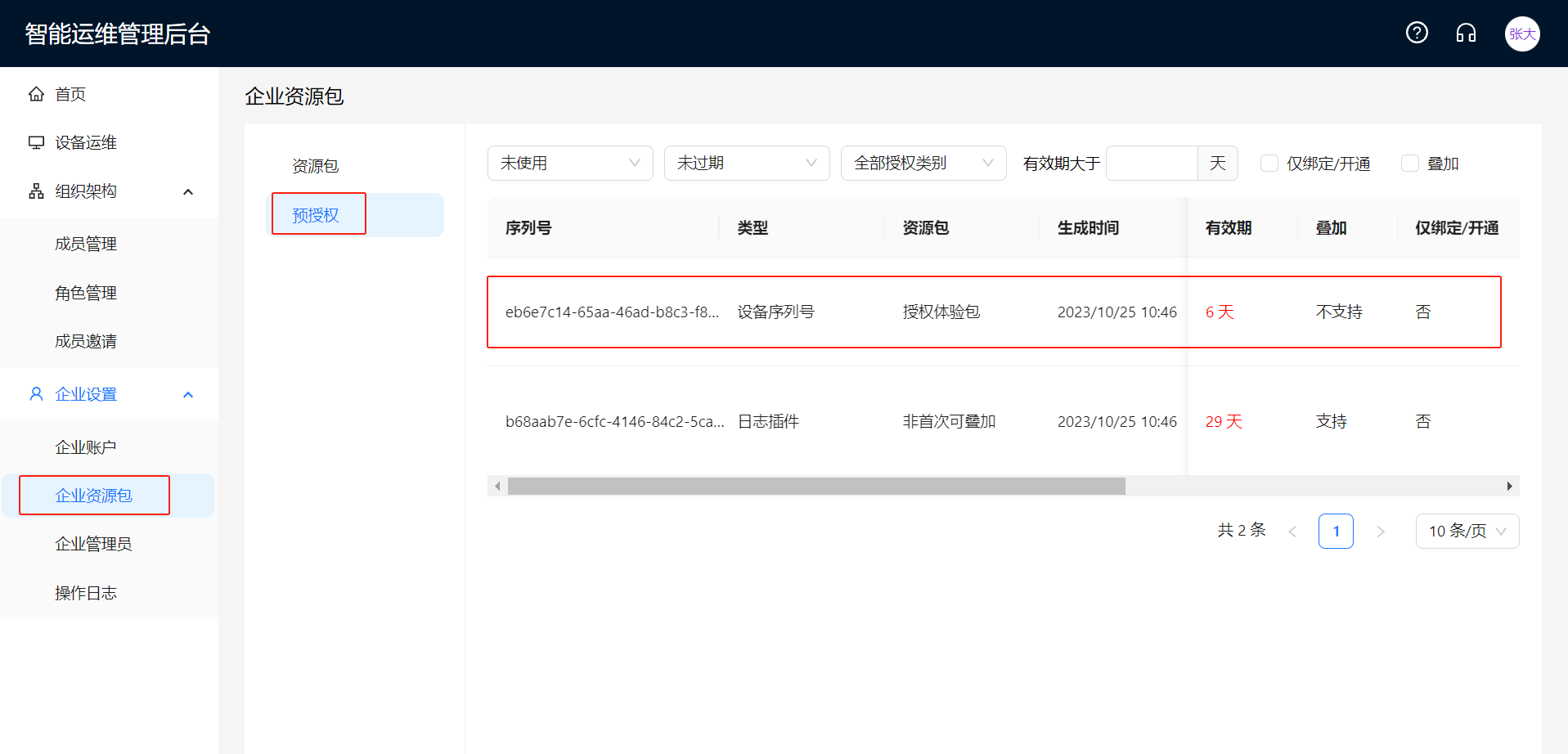
Task: Click the scrollbar right arrow
Action: pyautogui.click(x=1509, y=486)
